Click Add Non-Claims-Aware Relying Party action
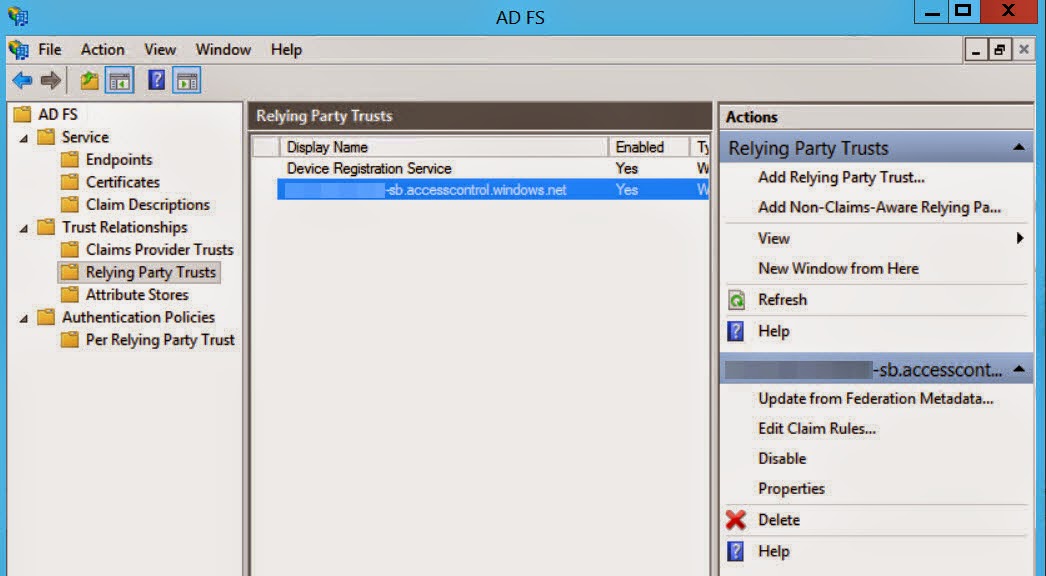The width and height of the screenshot is (1046, 576). click(879, 208)
